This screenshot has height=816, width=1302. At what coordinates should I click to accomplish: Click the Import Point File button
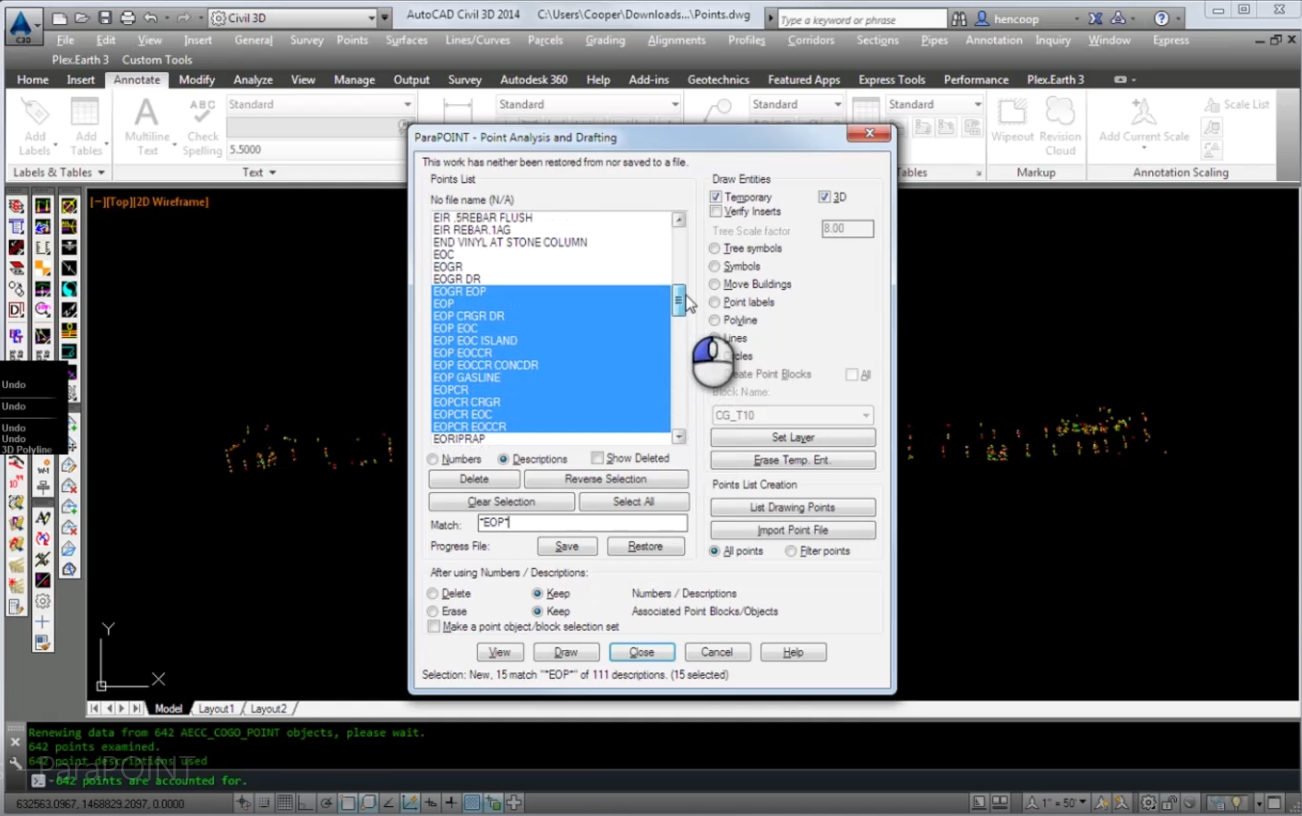[793, 530]
